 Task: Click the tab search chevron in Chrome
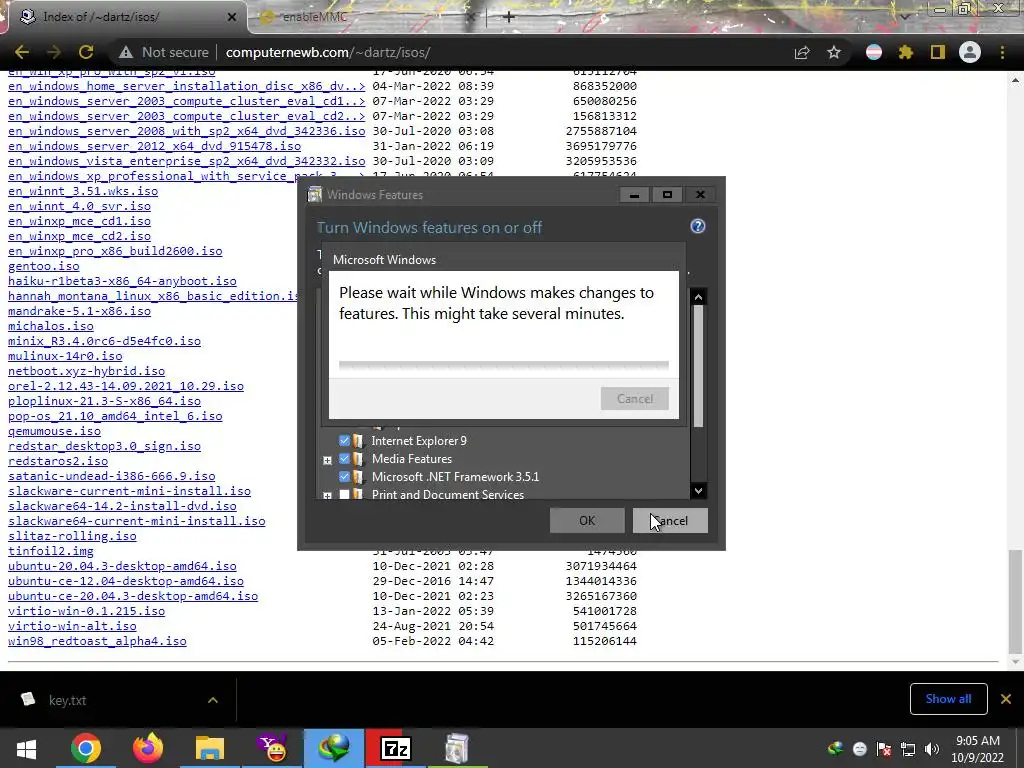905,17
